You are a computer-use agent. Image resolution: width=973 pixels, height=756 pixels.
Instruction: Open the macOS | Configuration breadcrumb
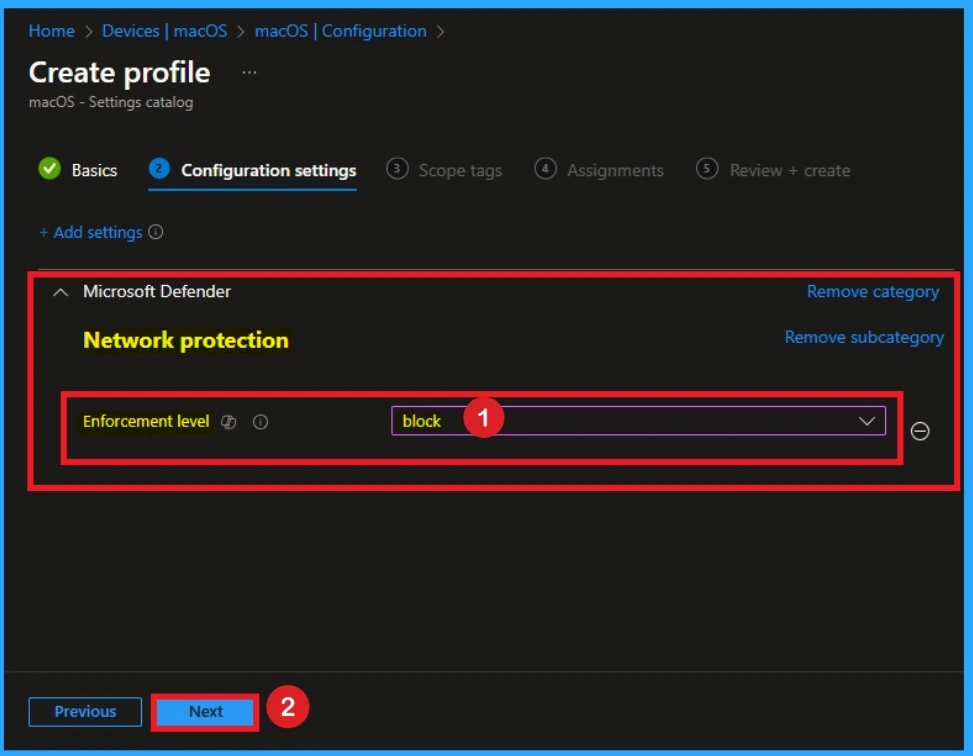[341, 31]
